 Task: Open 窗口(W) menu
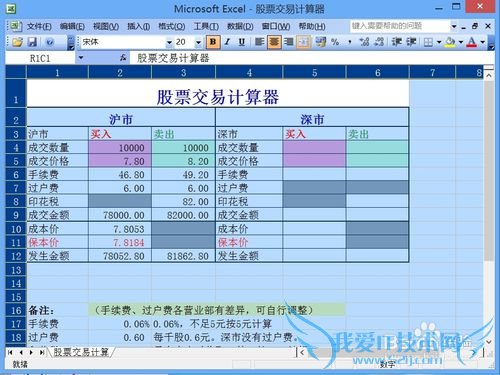pos(276,26)
